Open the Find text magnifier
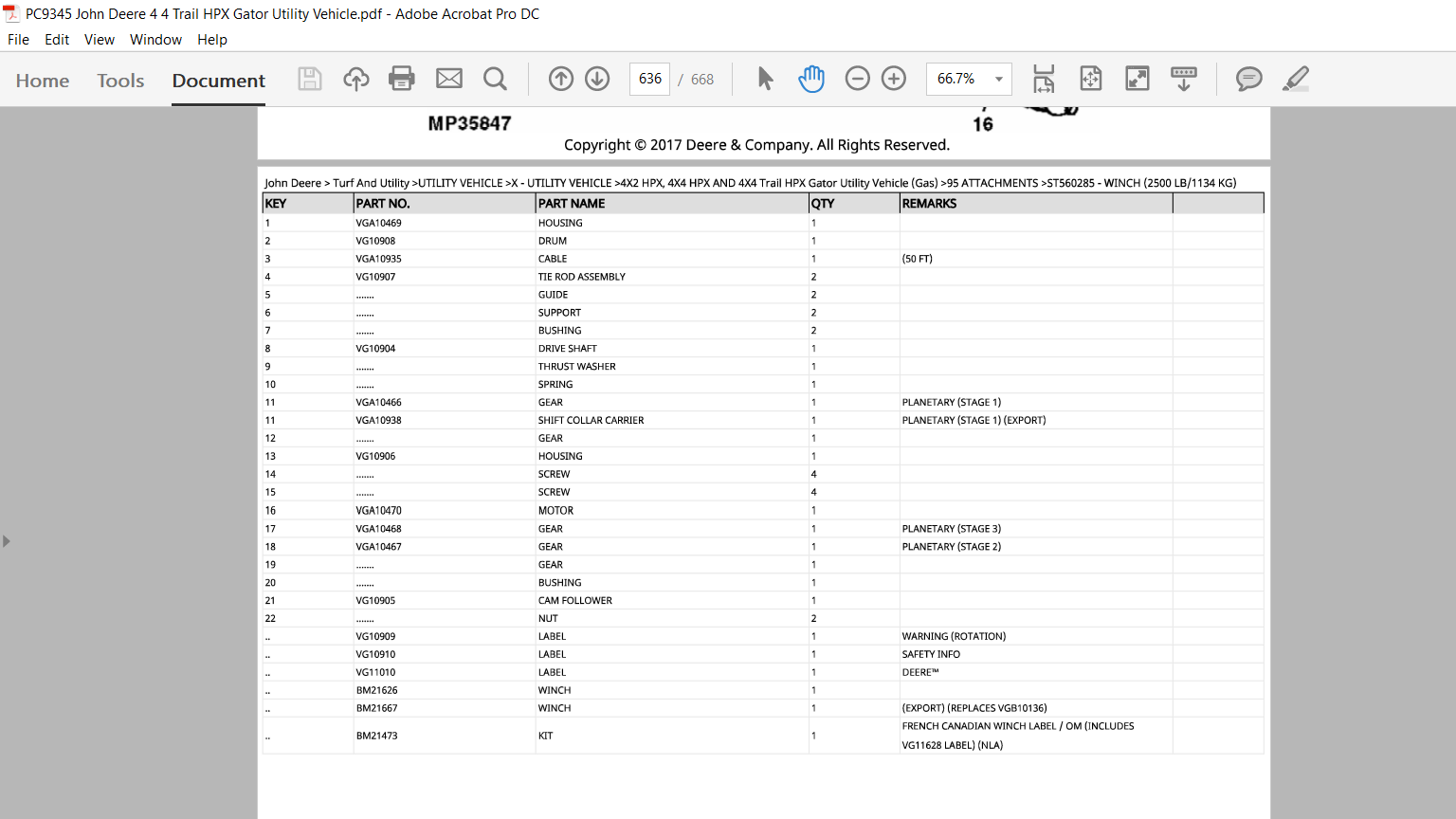Viewport: 1456px width, 819px height. 495,79
